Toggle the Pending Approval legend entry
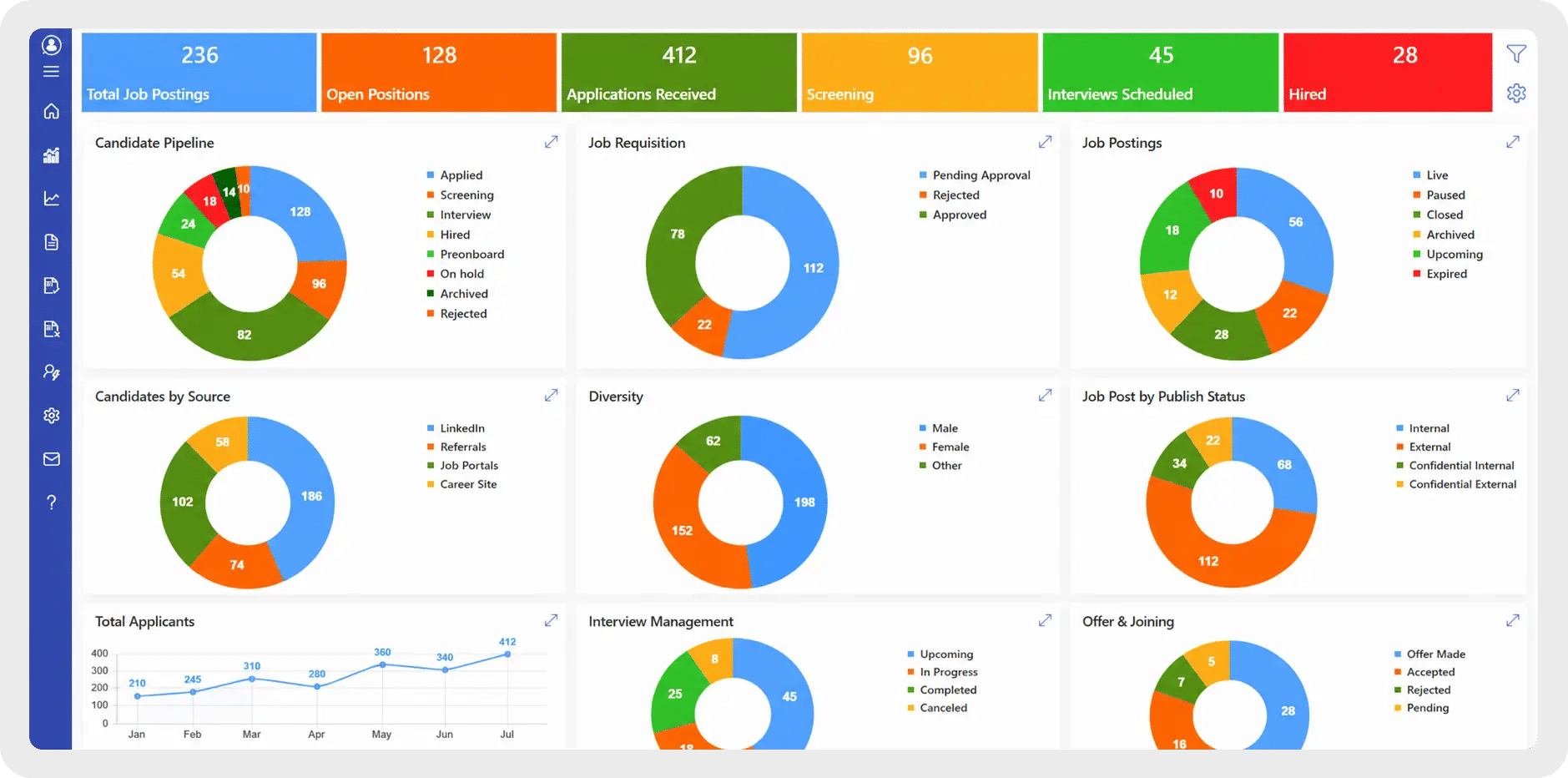This screenshot has width=1568, height=778. 975,175
